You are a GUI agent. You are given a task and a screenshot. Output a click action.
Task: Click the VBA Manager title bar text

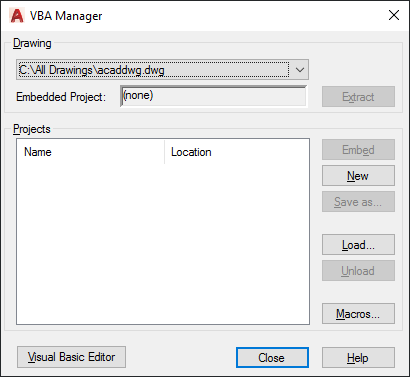[x=66, y=16]
